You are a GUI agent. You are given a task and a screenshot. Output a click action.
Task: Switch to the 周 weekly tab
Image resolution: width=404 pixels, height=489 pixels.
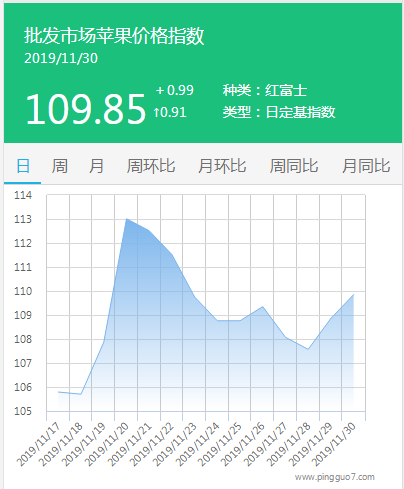(x=60, y=166)
